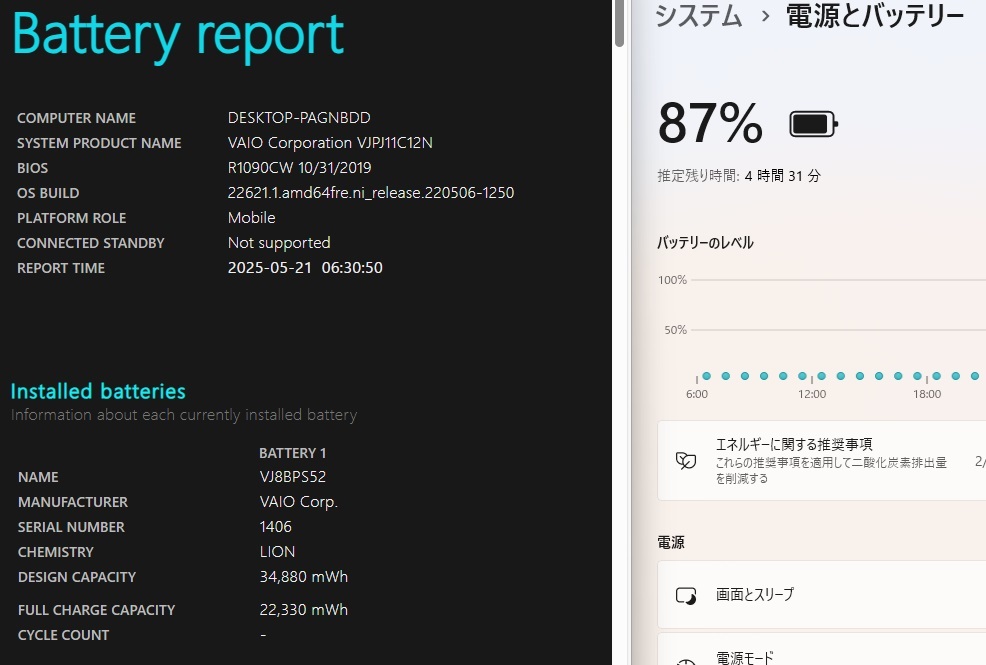
Task: Click the battery icon beside 87%
Action: coord(813,124)
